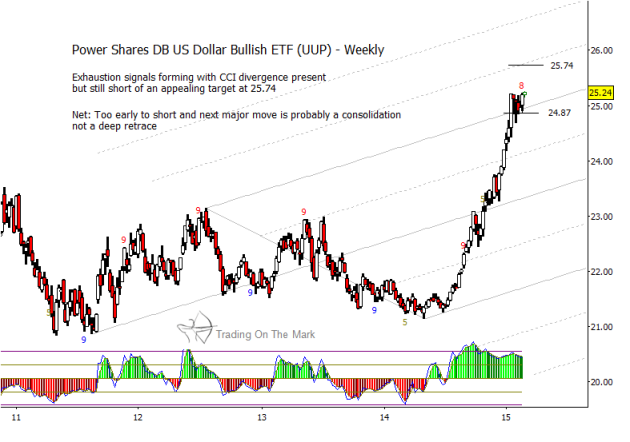
Task: Click the 23.00 price axis label
Action: [x=601, y=217]
